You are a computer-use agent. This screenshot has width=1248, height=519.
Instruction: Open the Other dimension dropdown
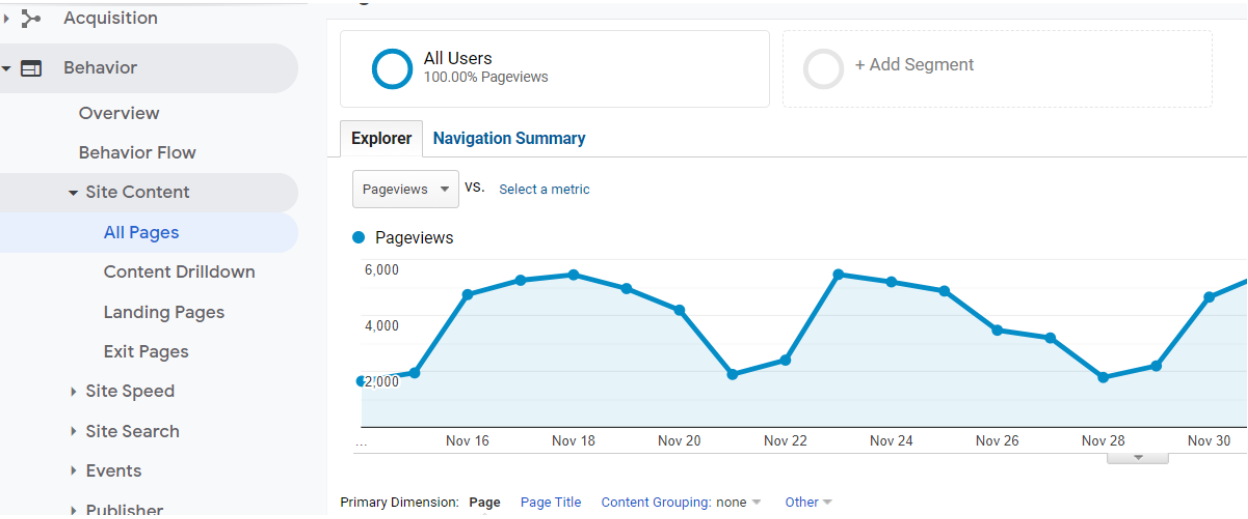tap(808, 503)
